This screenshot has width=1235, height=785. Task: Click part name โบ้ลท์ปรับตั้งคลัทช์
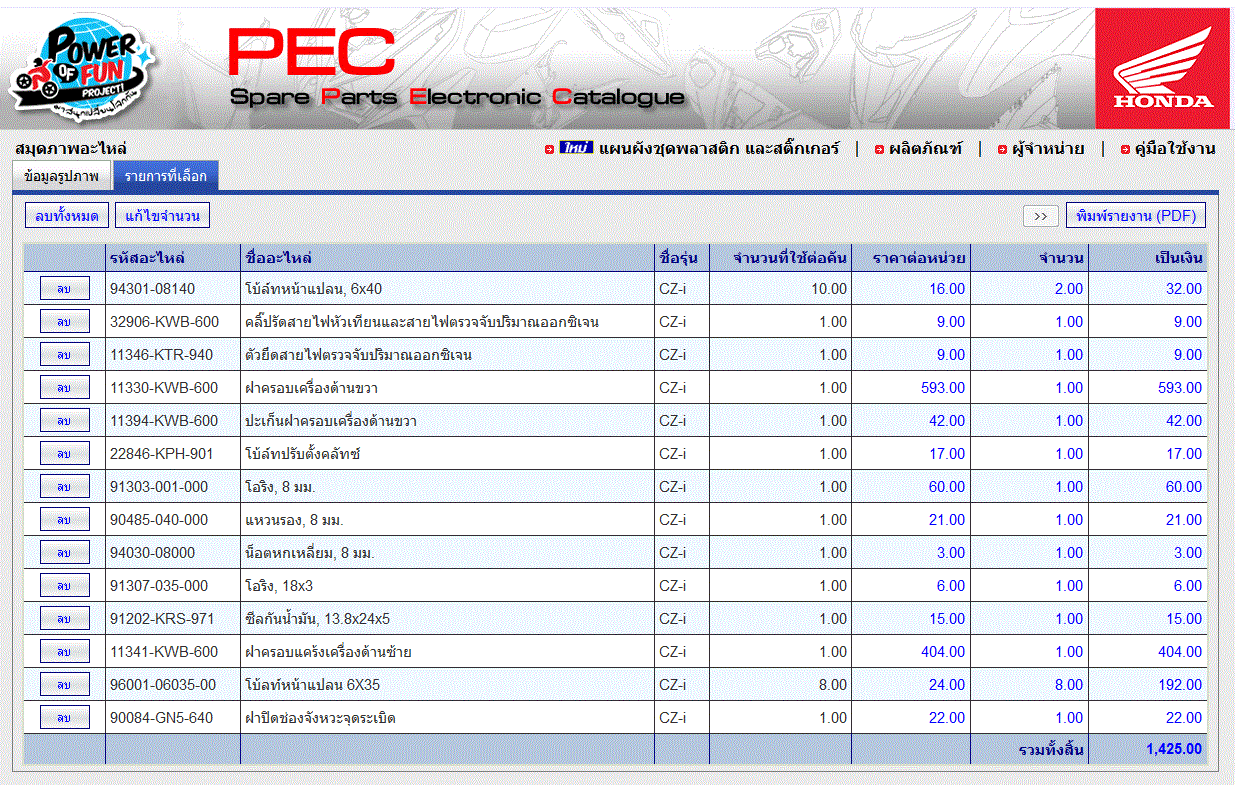[303, 454]
